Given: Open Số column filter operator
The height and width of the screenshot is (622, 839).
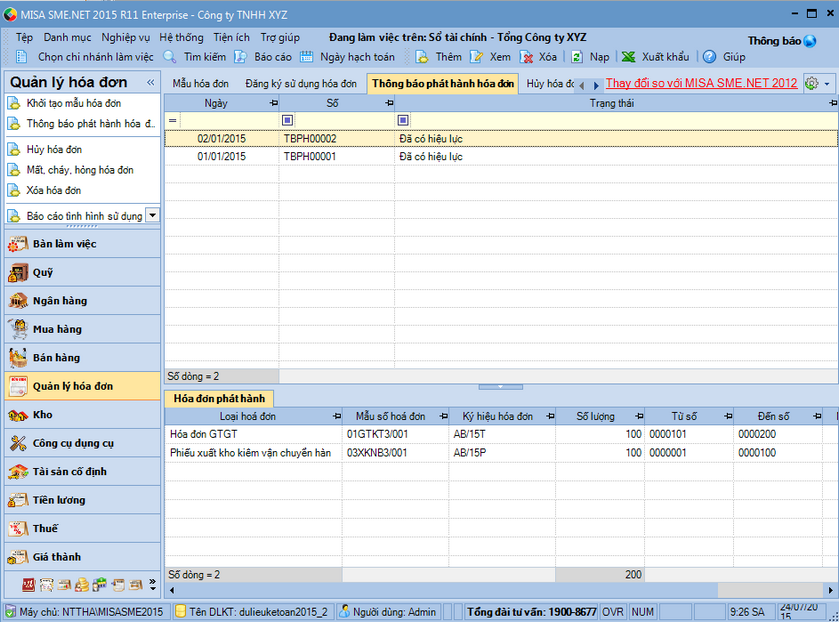Looking at the screenshot, I should (x=287, y=120).
